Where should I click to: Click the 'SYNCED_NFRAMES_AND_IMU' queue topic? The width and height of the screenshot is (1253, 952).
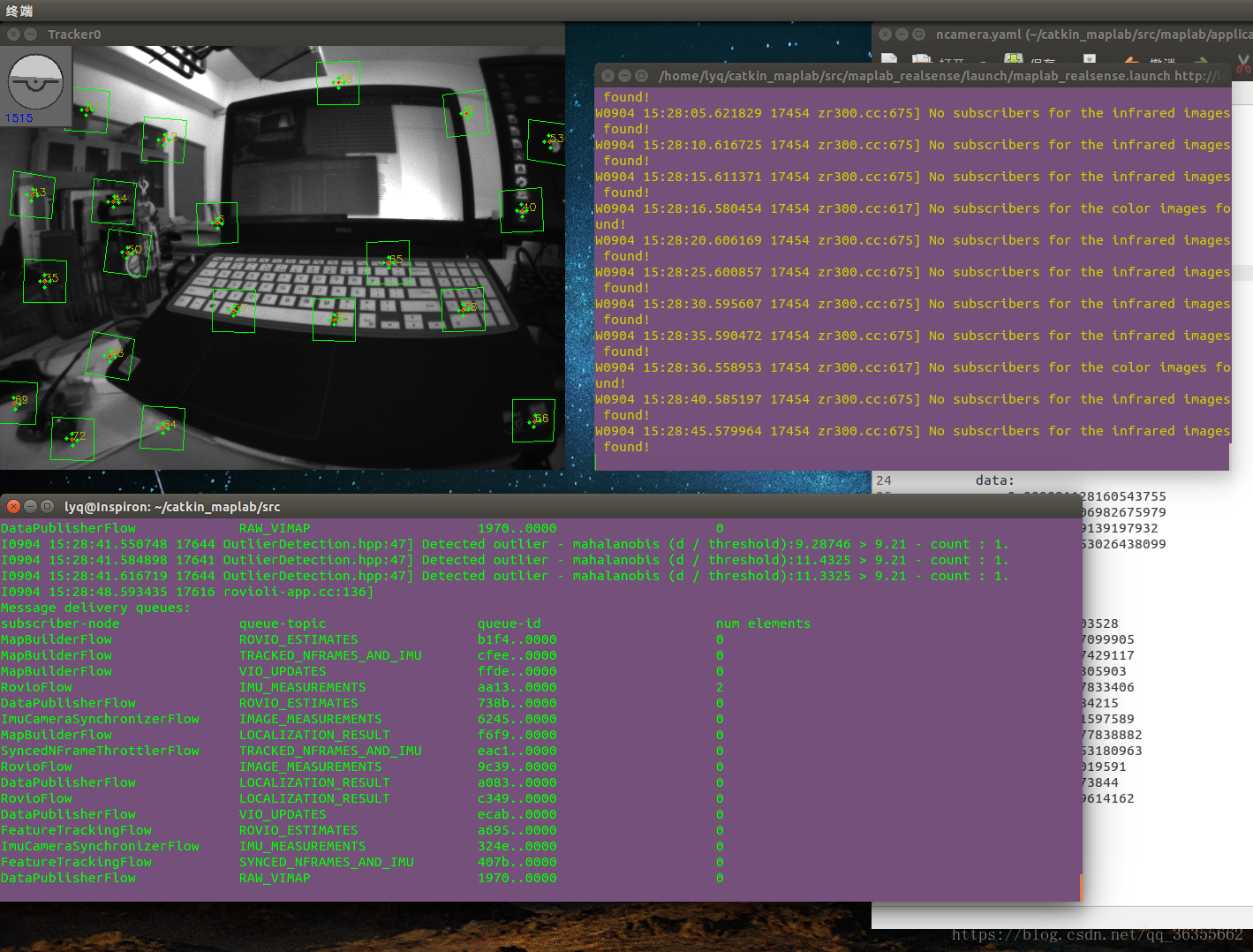pos(327,862)
